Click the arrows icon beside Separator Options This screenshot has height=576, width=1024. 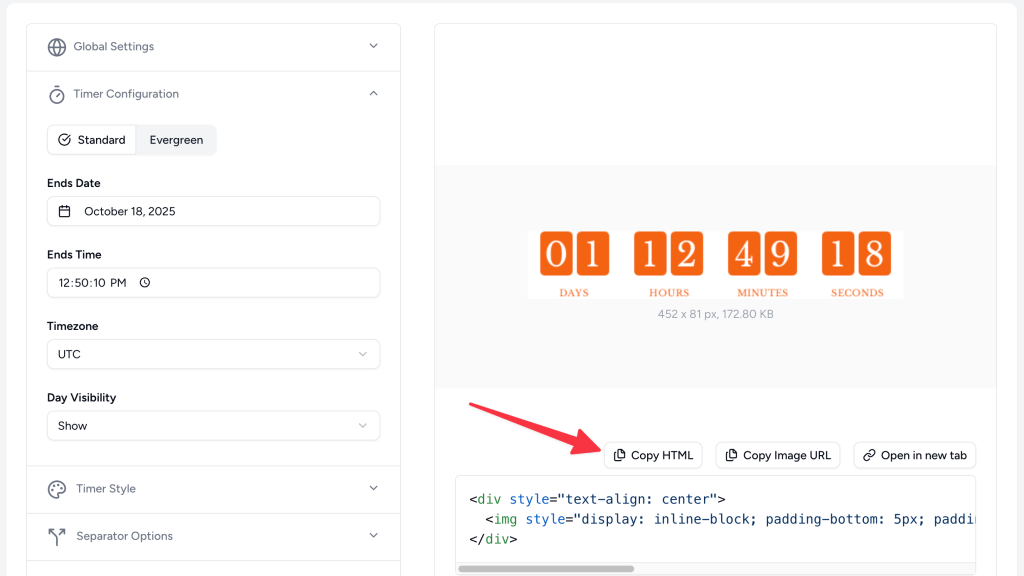coord(57,536)
